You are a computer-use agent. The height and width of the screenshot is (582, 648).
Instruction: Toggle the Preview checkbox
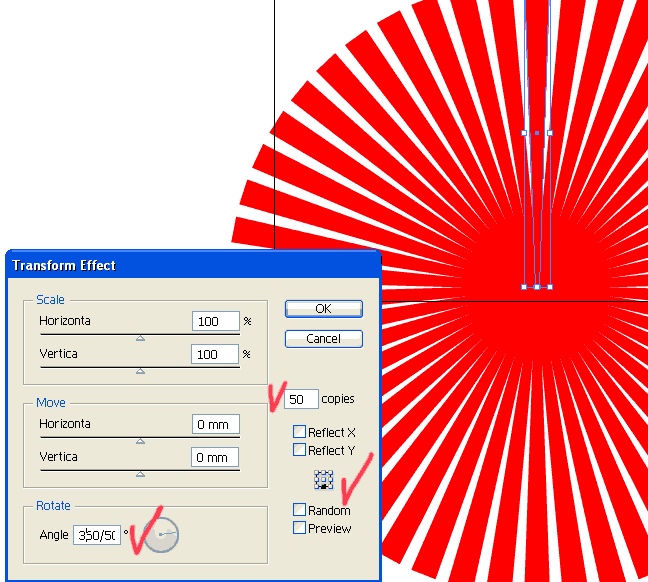point(299,527)
